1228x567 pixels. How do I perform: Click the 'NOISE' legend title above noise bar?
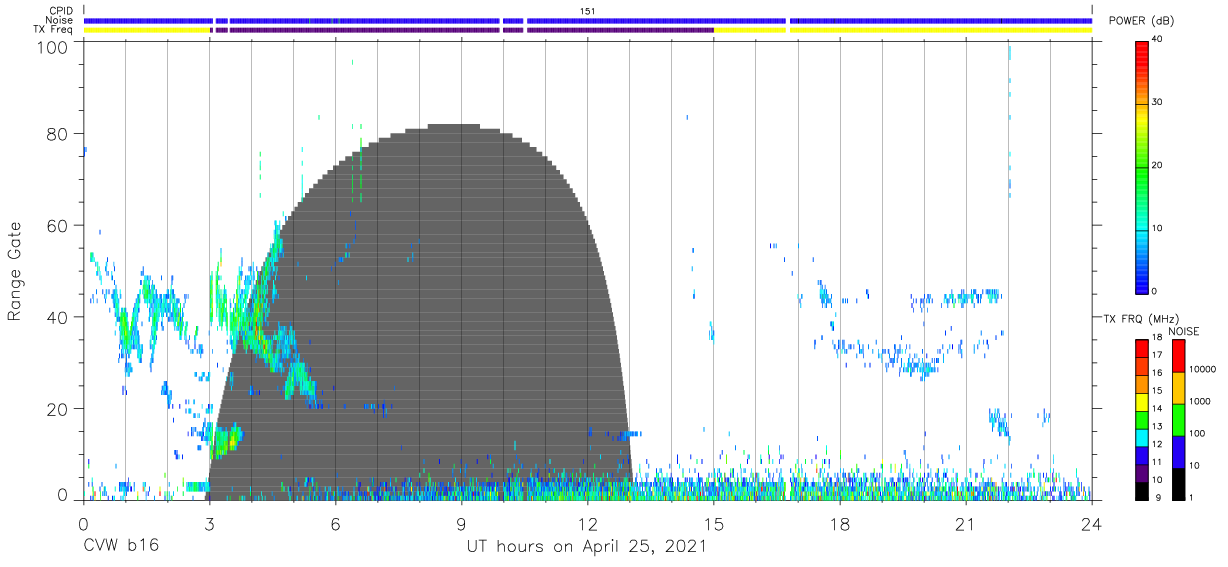[x=1183, y=331]
